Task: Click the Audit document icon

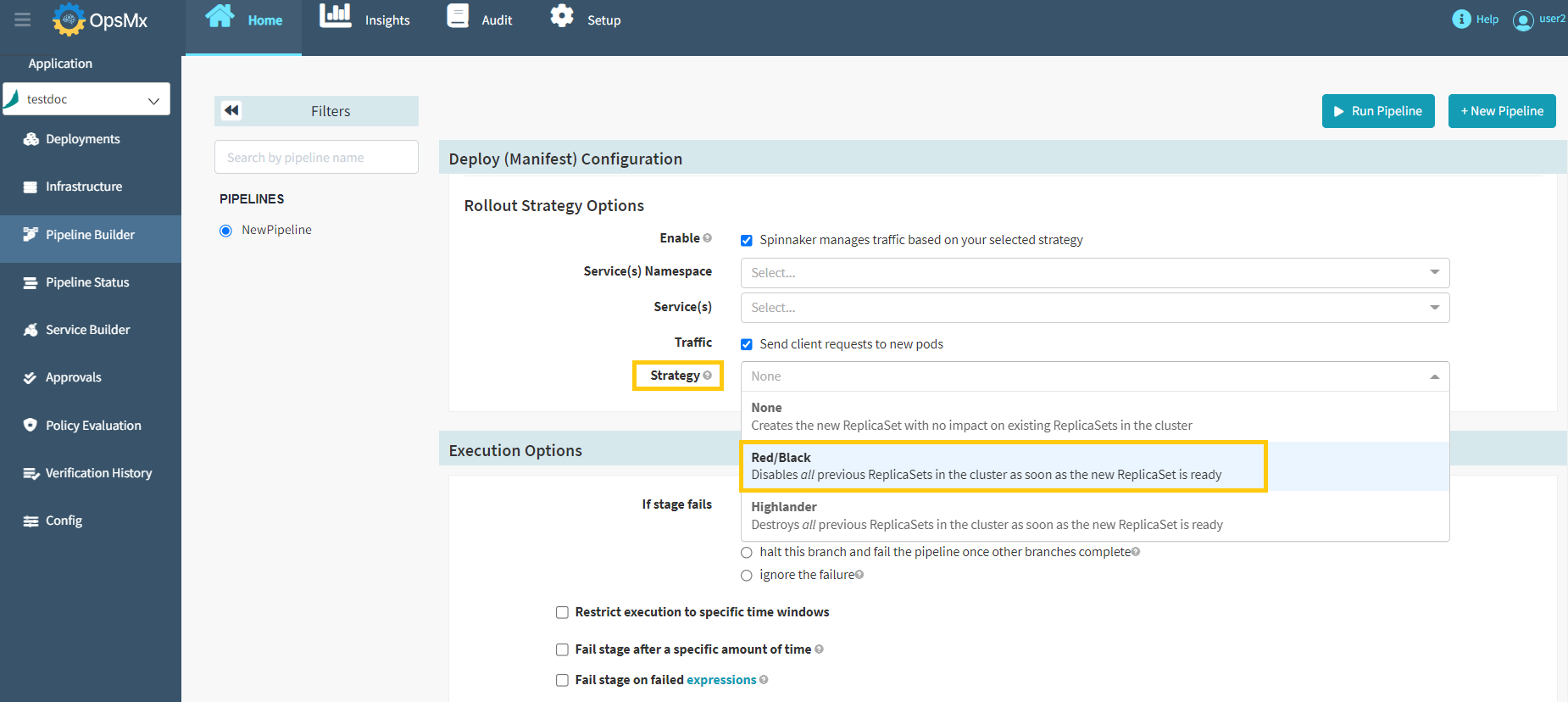Action: pos(458,17)
